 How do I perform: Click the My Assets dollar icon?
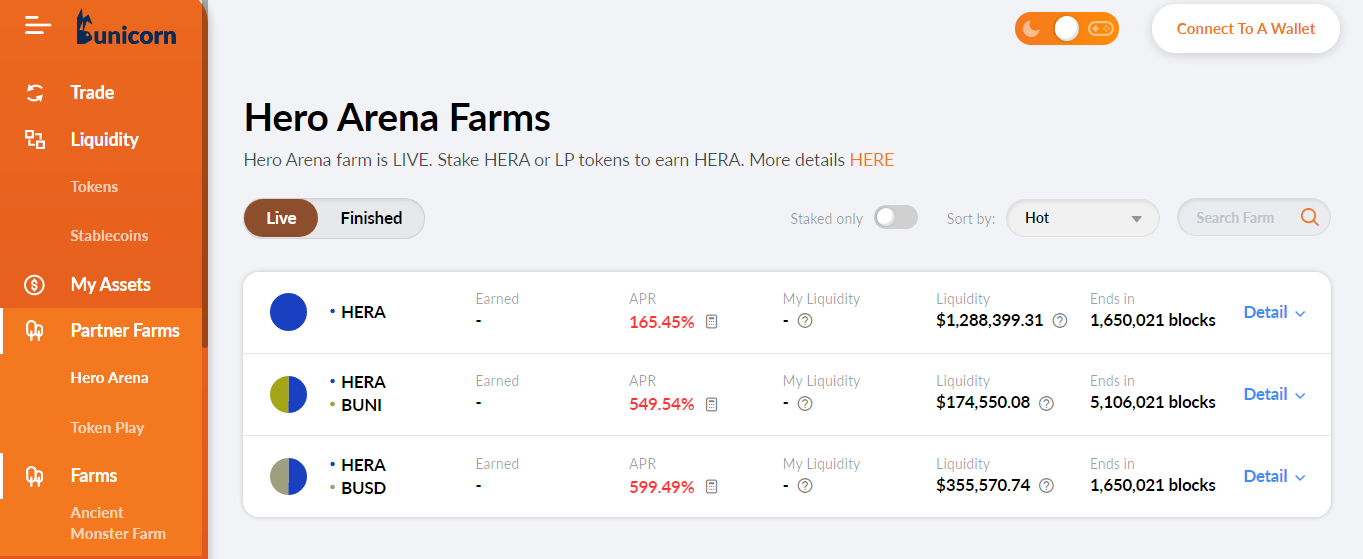coord(35,285)
